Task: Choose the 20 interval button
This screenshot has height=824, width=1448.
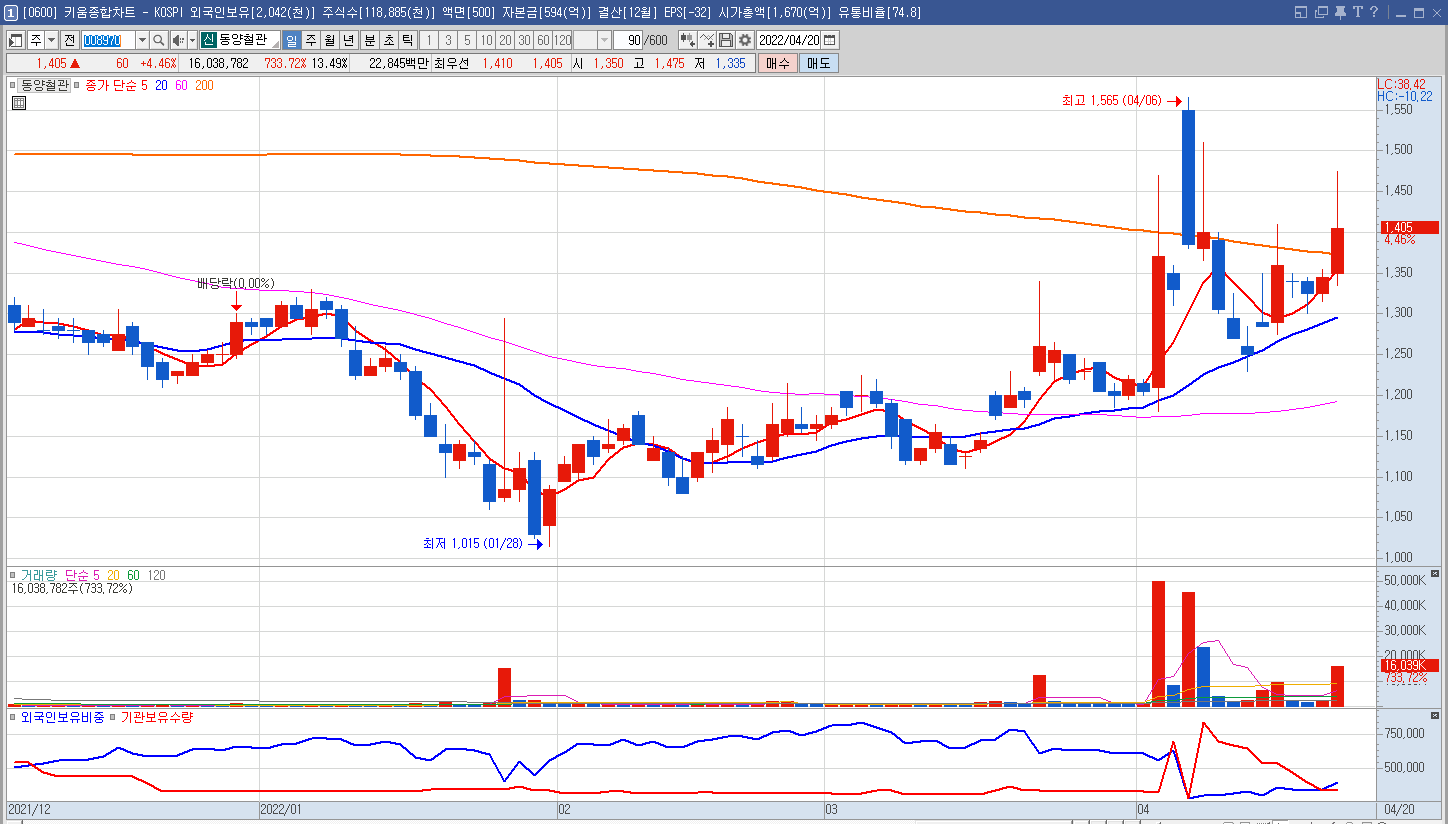Action: pyautogui.click(x=505, y=40)
